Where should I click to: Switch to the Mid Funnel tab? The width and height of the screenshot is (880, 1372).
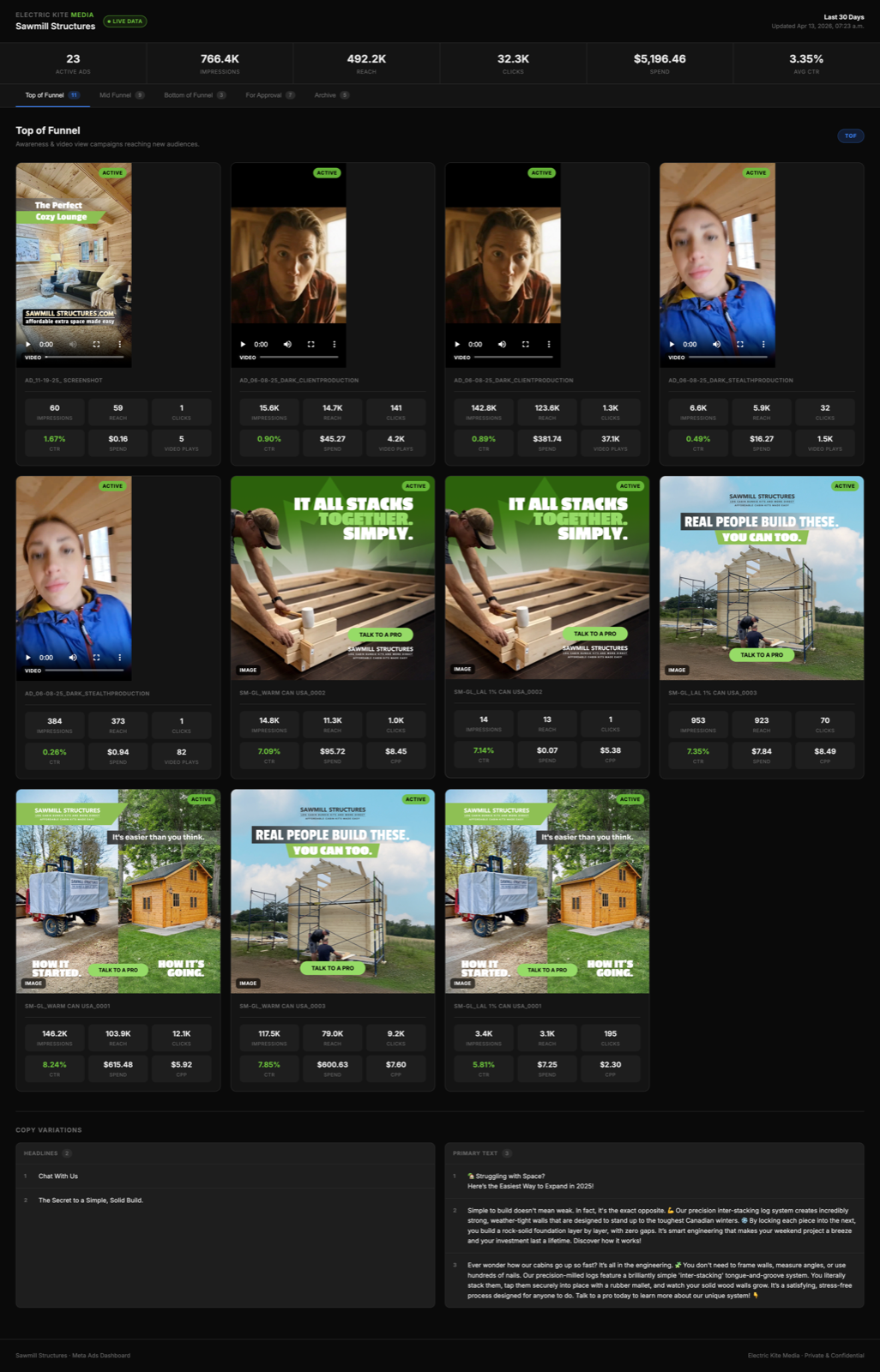121,95
